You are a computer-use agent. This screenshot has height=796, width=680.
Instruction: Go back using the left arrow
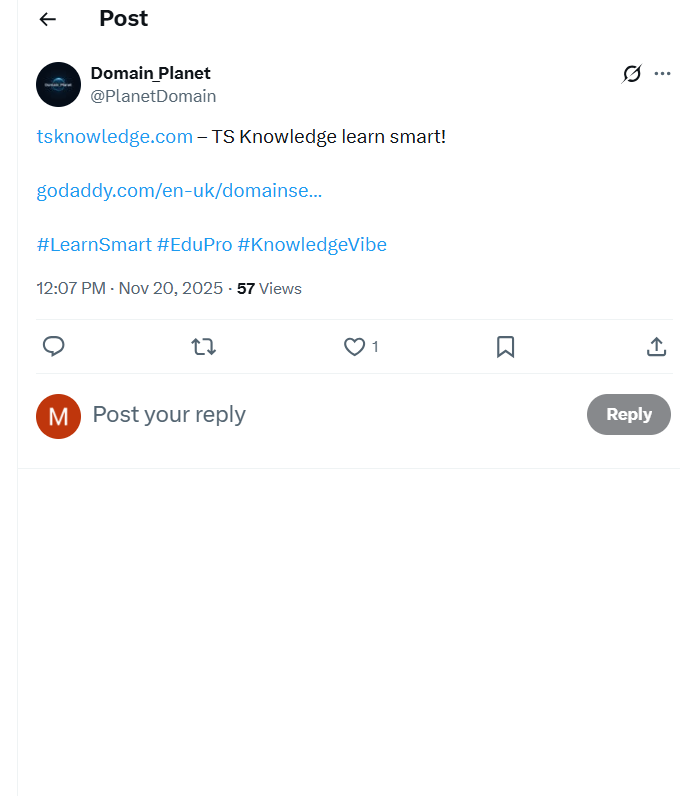click(x=48, y=19)
